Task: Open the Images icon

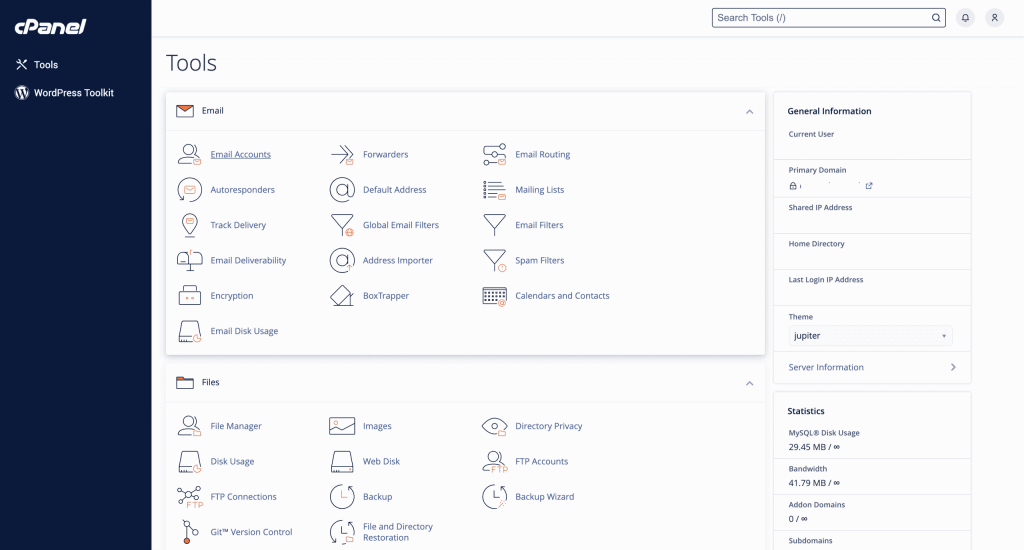Action: tap(342, 426)
